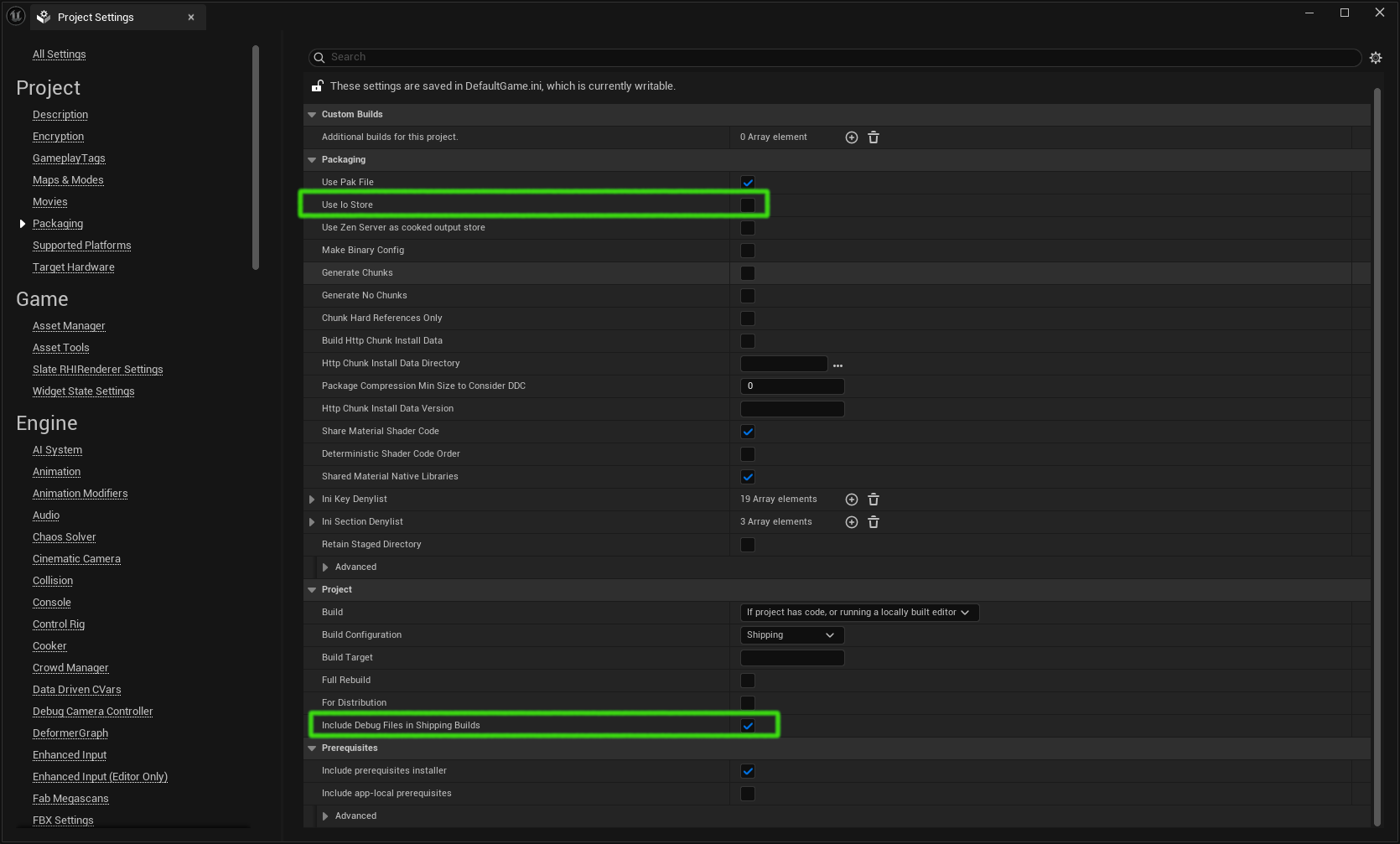Expand Advanced under Packaging section

click(x=325, y=567)
